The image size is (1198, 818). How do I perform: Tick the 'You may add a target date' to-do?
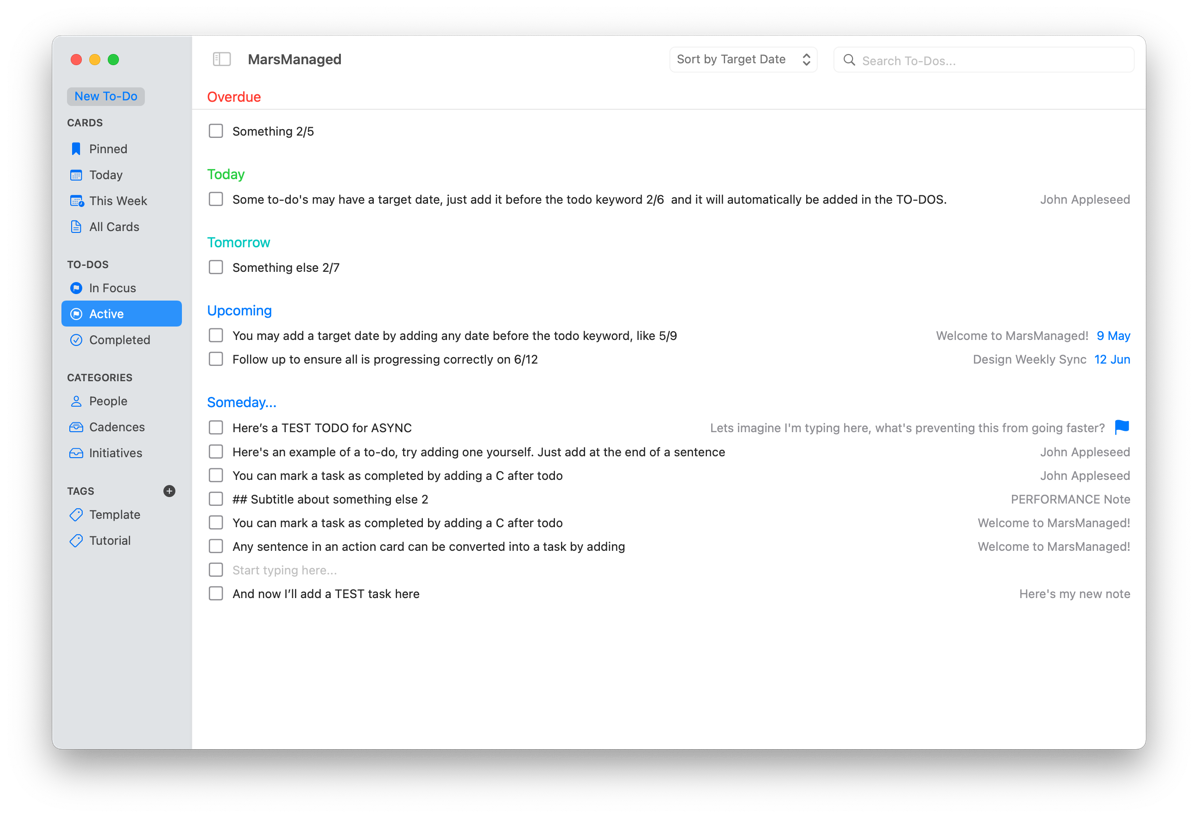216,335
